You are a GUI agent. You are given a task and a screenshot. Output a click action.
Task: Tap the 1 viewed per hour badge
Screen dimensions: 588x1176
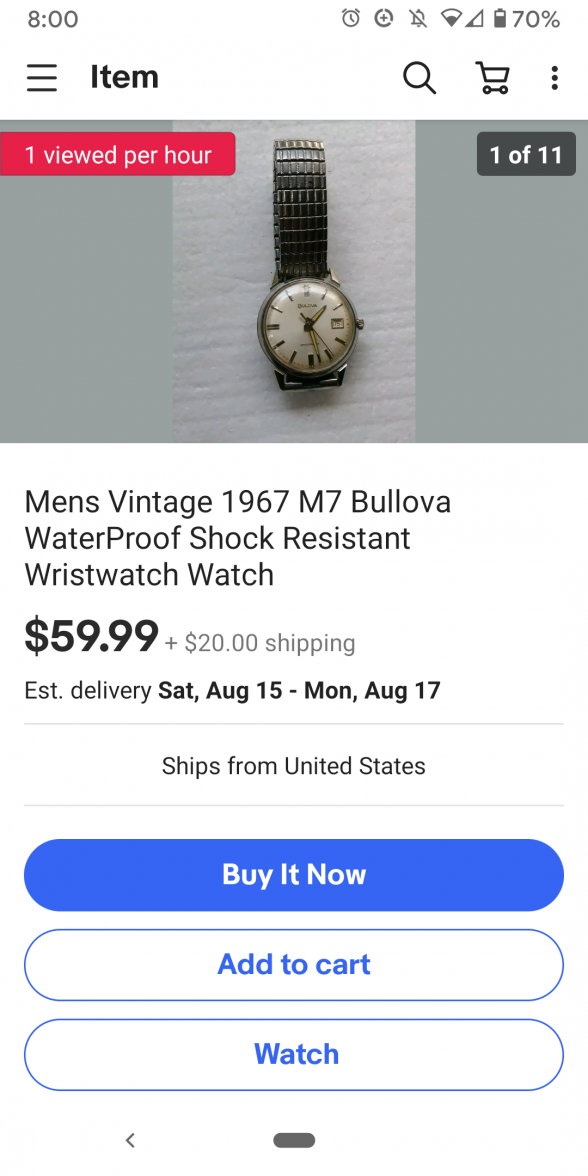(x=118, y=154)
